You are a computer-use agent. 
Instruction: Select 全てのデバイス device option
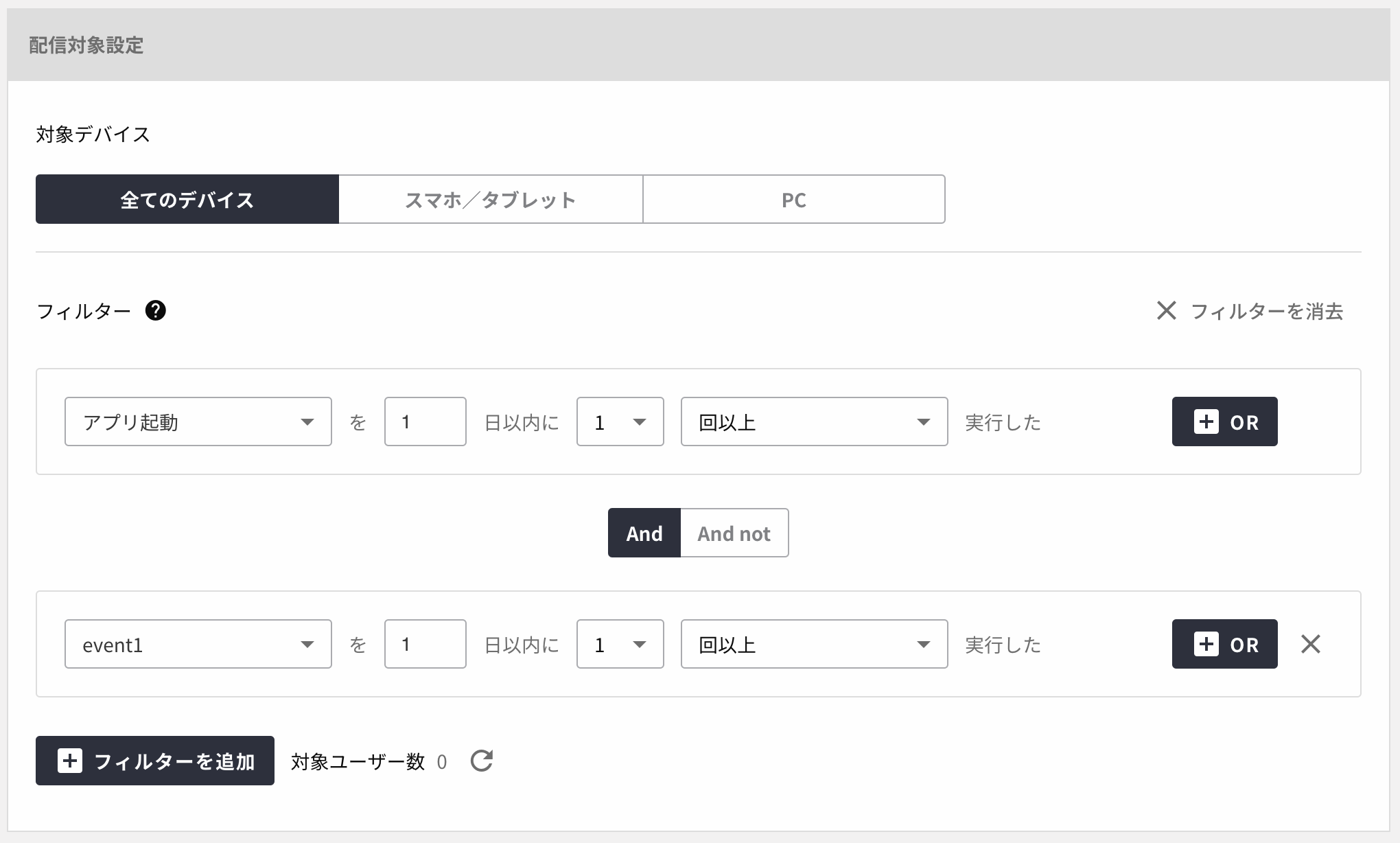click(187, 199)
